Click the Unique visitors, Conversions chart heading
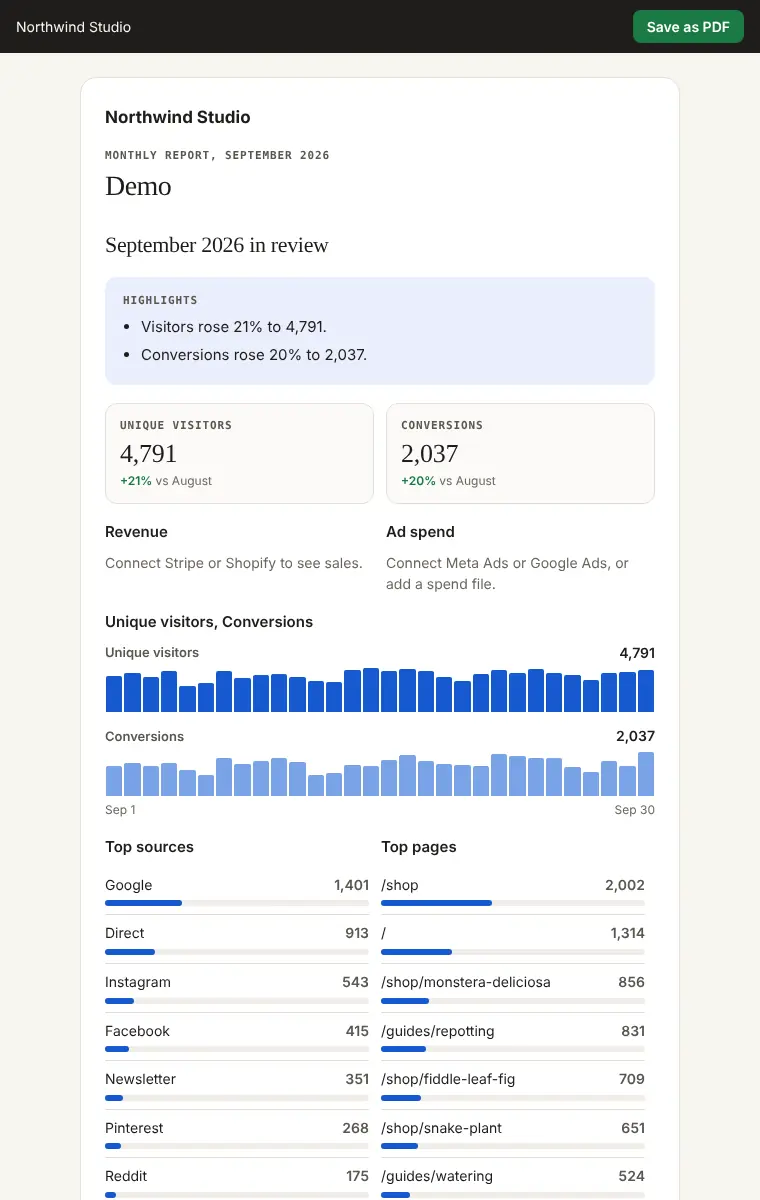Screen dimensions: 760x1200 pyautogui.click(x=209, y=622)
